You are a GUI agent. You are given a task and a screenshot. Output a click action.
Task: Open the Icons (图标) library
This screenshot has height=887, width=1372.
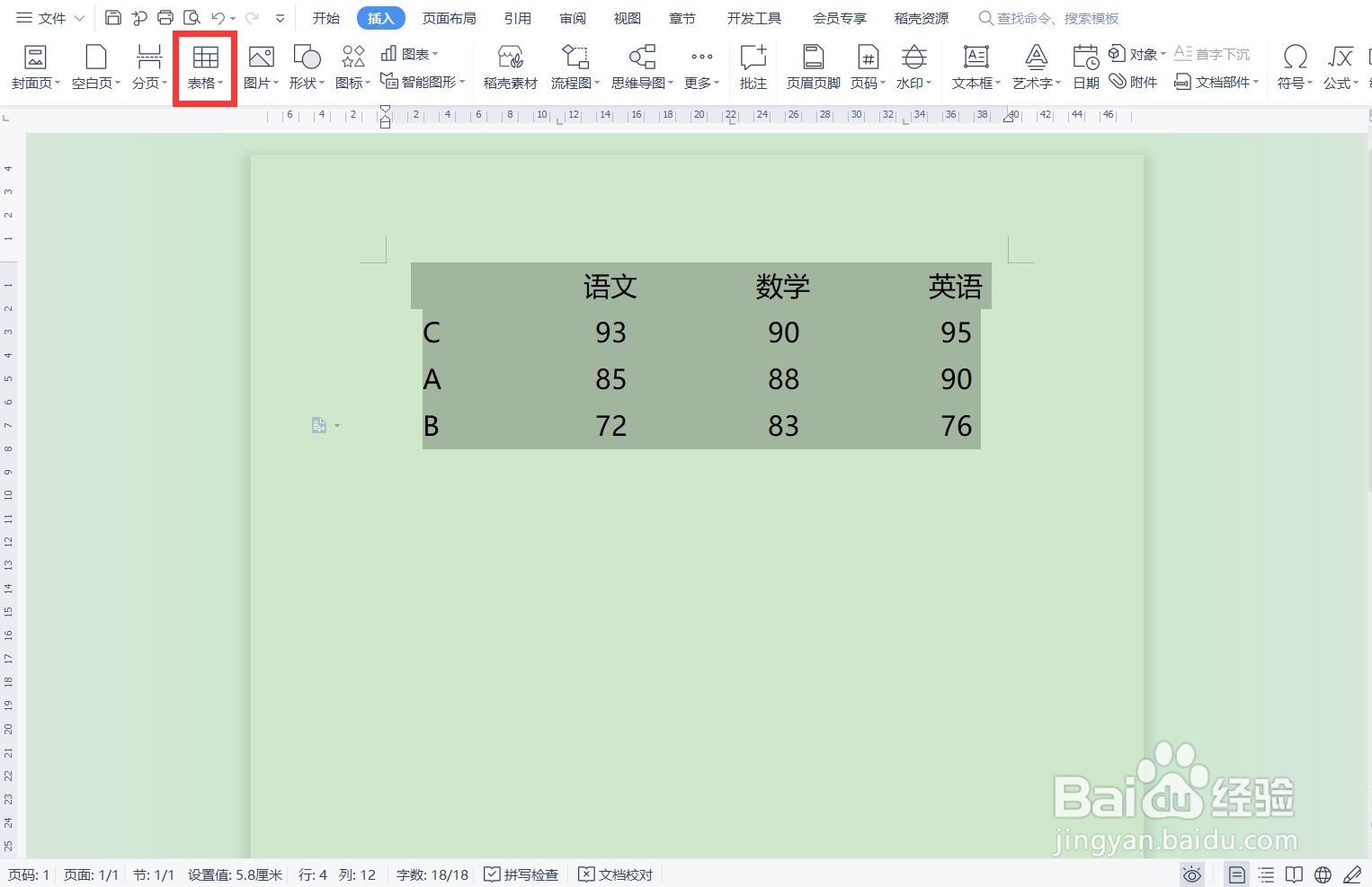click(x=352, y=67)
